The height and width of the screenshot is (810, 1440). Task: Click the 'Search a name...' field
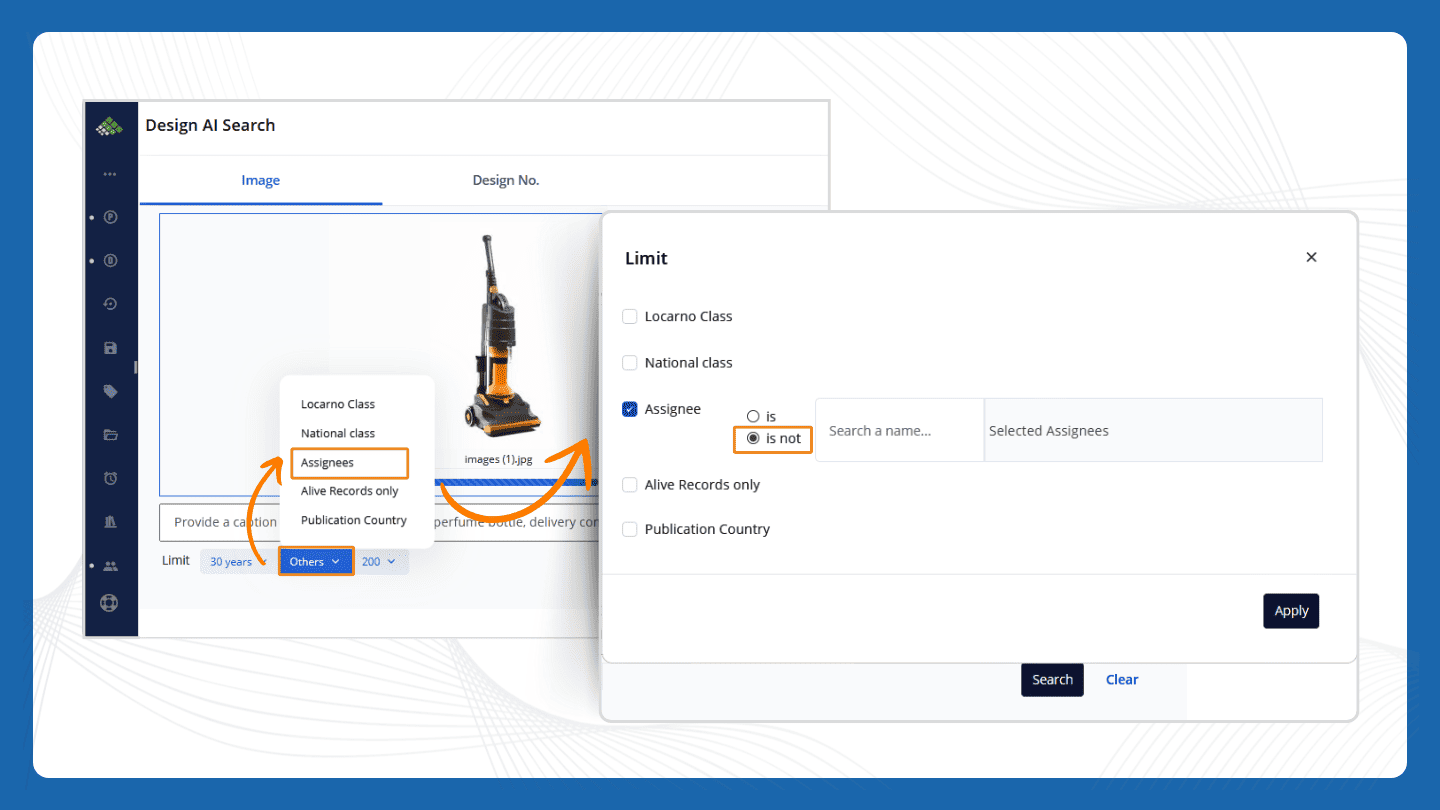pos(900,430)
